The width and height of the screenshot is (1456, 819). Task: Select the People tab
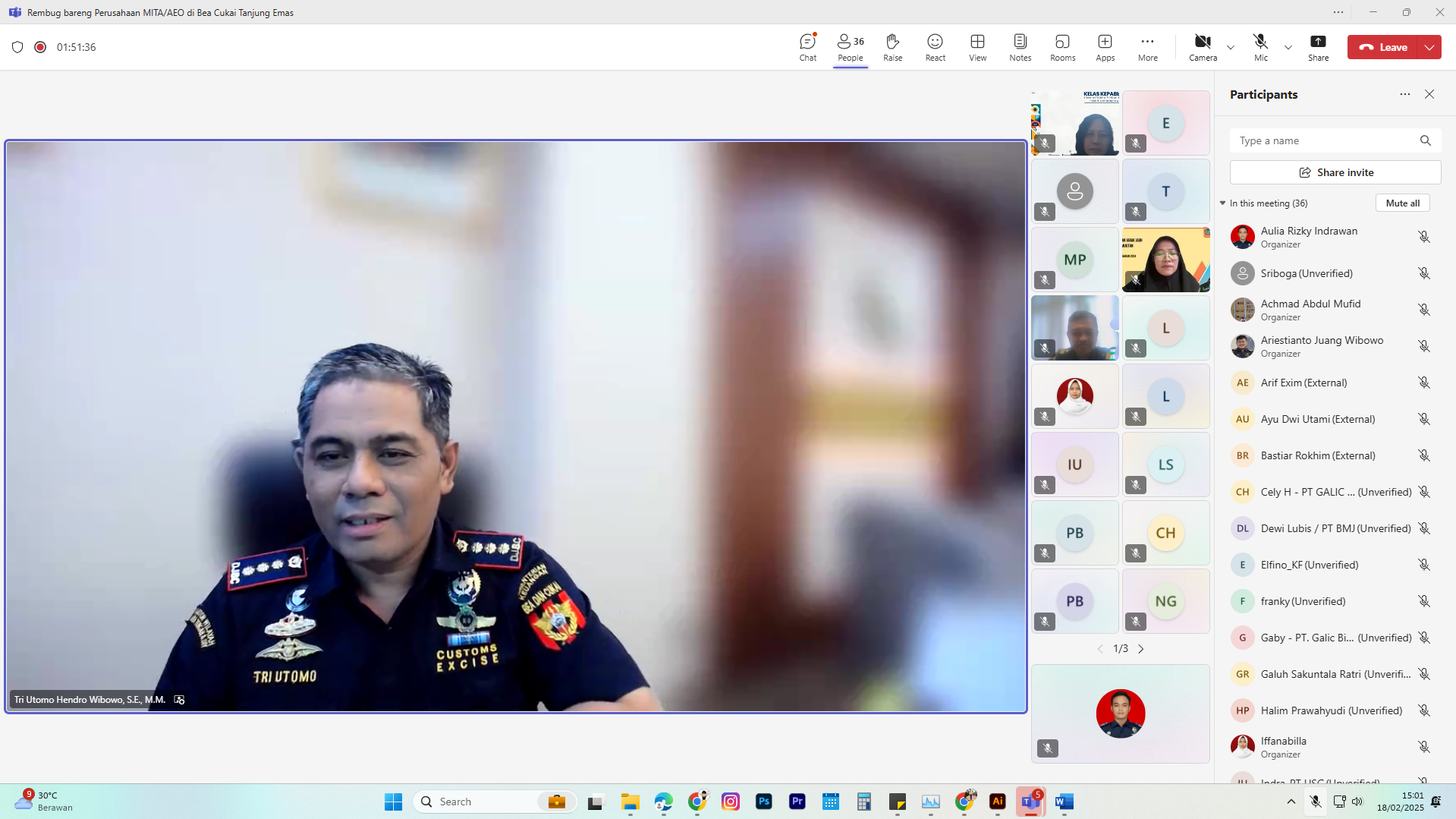(850, 47)
